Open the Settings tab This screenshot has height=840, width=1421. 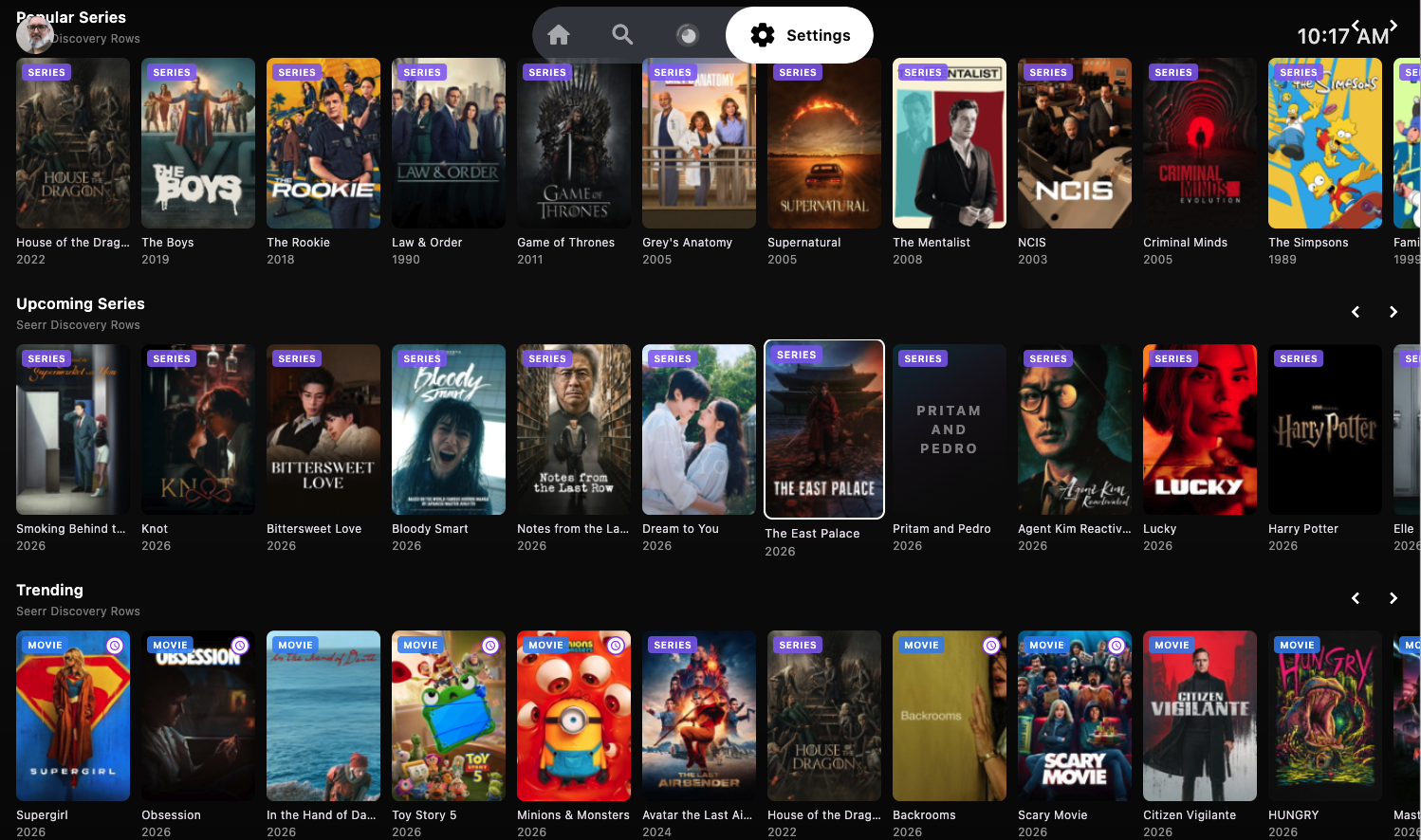tap(800, 35)
